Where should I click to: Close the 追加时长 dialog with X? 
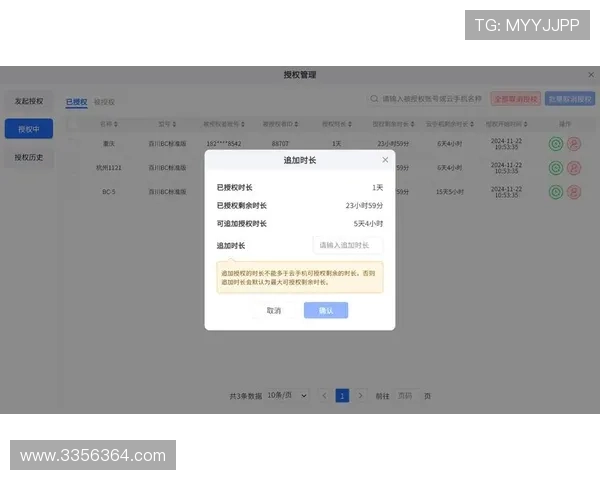(385, 160)
